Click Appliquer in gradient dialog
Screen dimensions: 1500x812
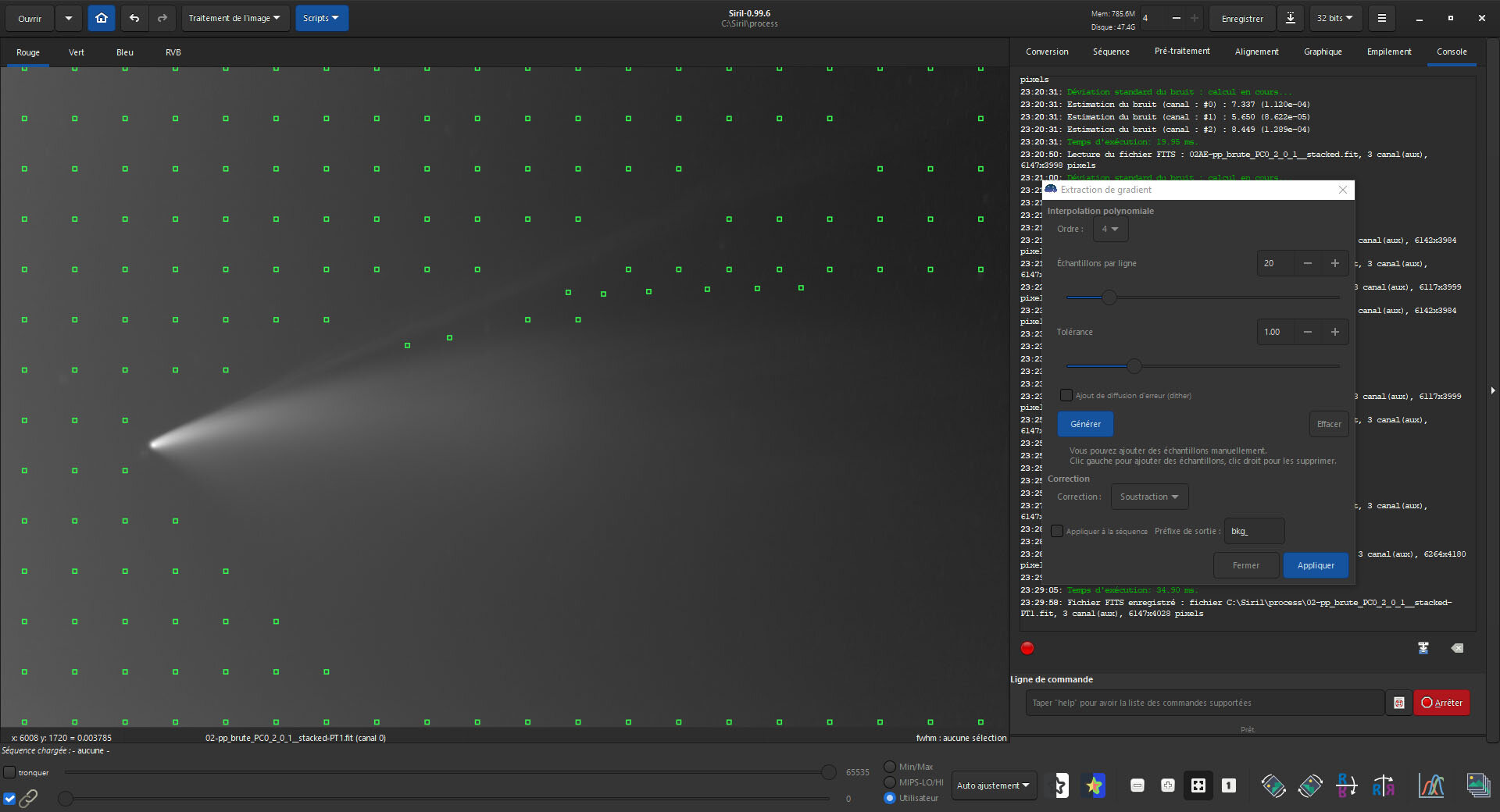1316,565
